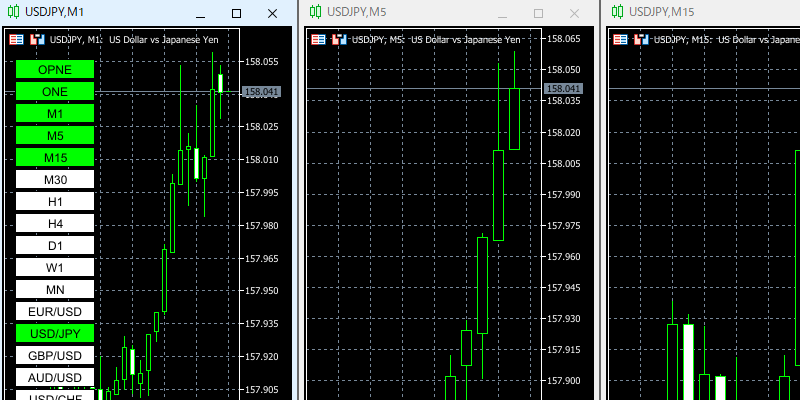
Task: Disable the green M15 timeframe button
Action: click(55, 157)
